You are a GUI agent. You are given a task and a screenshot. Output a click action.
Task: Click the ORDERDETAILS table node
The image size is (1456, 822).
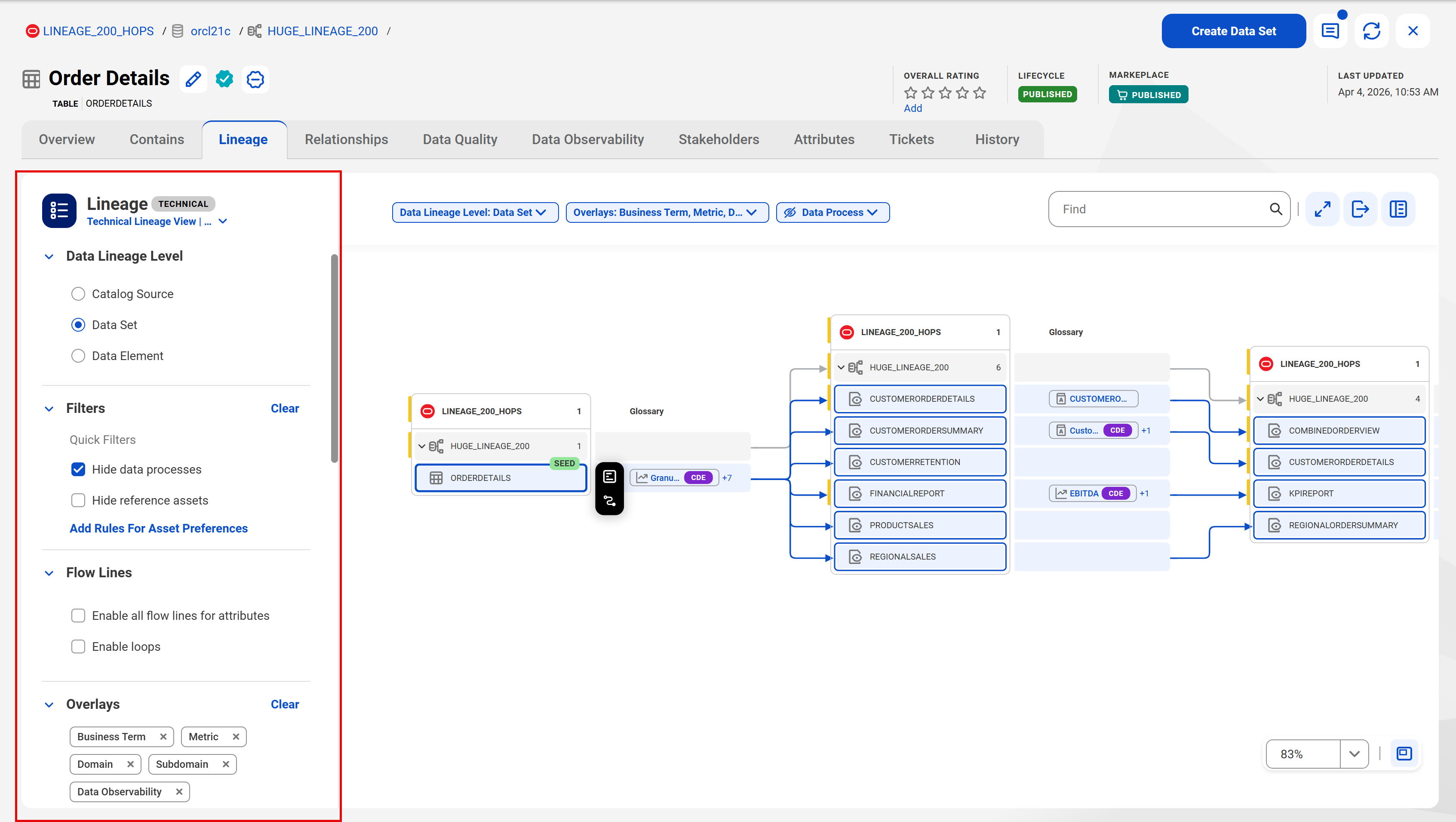pos(501,478)
